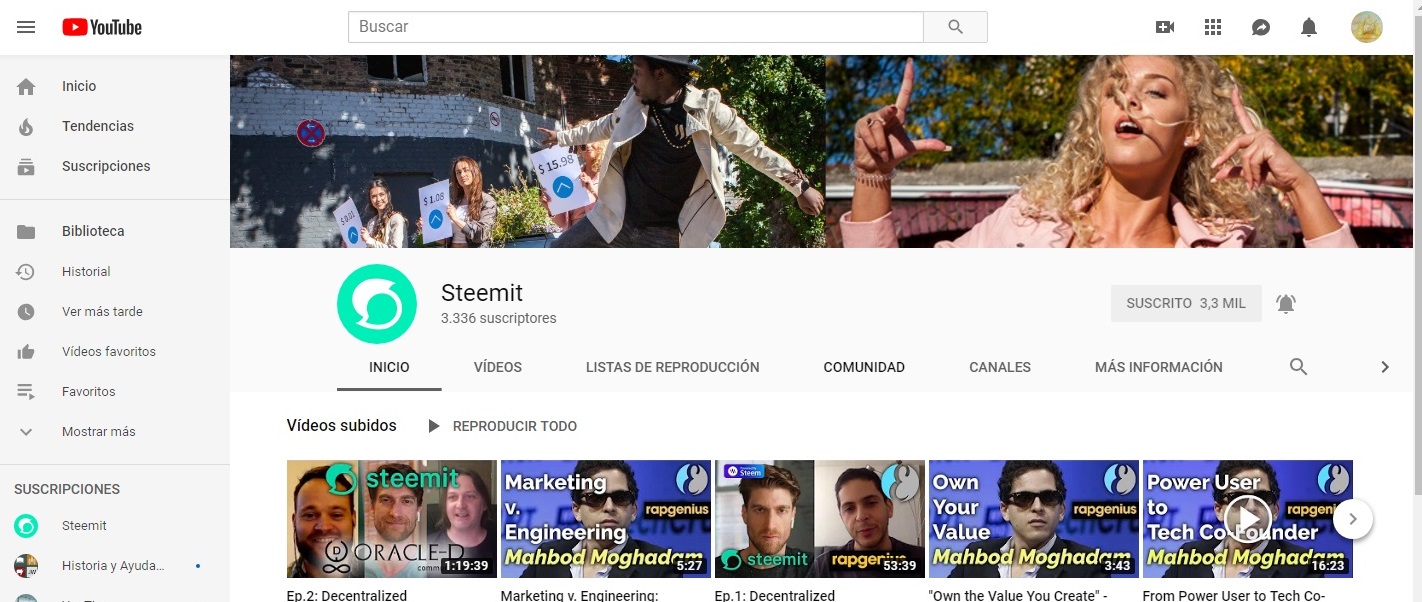Open Marketing v. Engineering thumbnail
The image size is (1422, 602).
[606, 519]
